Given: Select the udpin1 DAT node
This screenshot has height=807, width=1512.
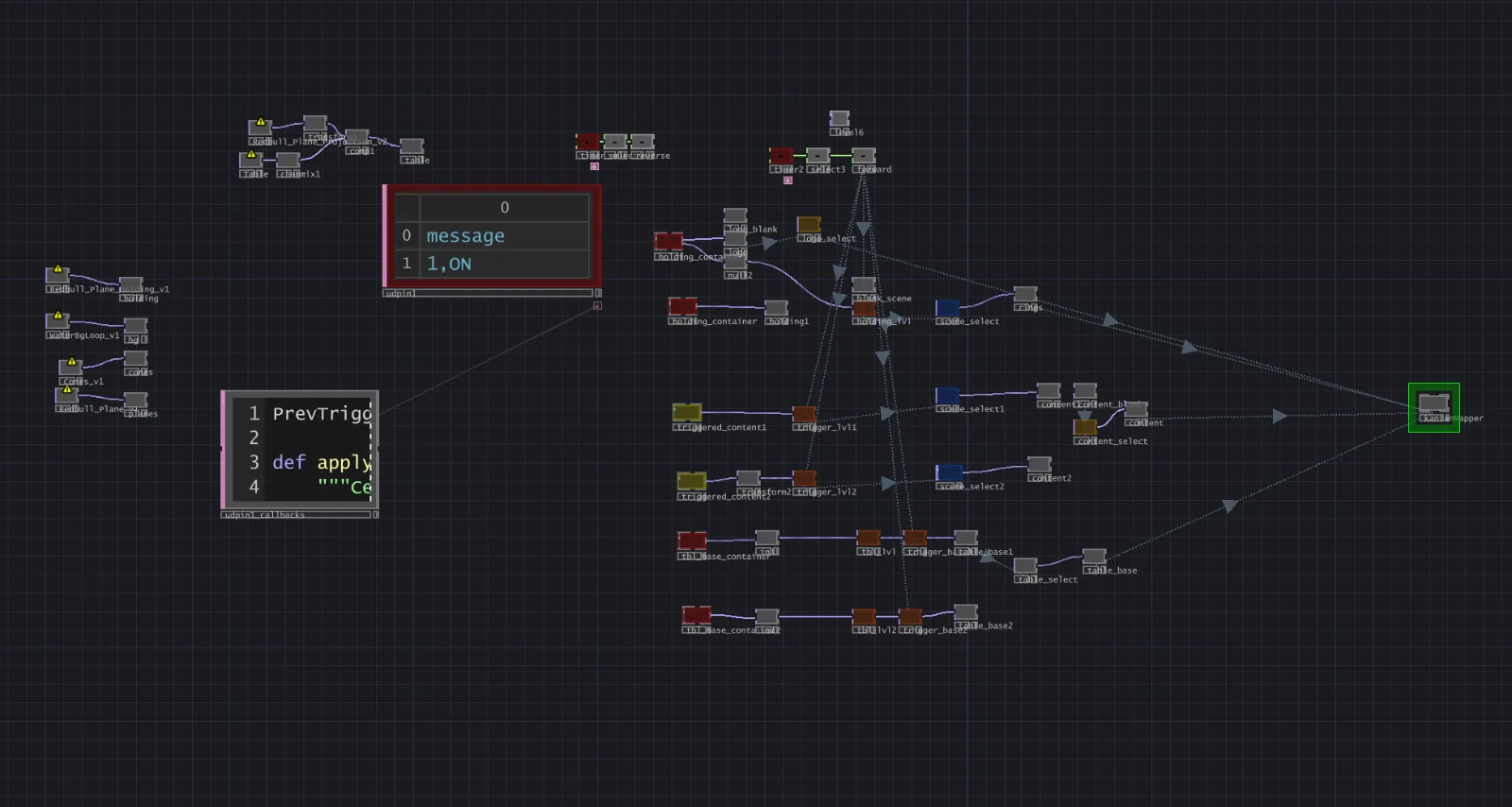Looking at the screenshot, I should click(491, 236).
